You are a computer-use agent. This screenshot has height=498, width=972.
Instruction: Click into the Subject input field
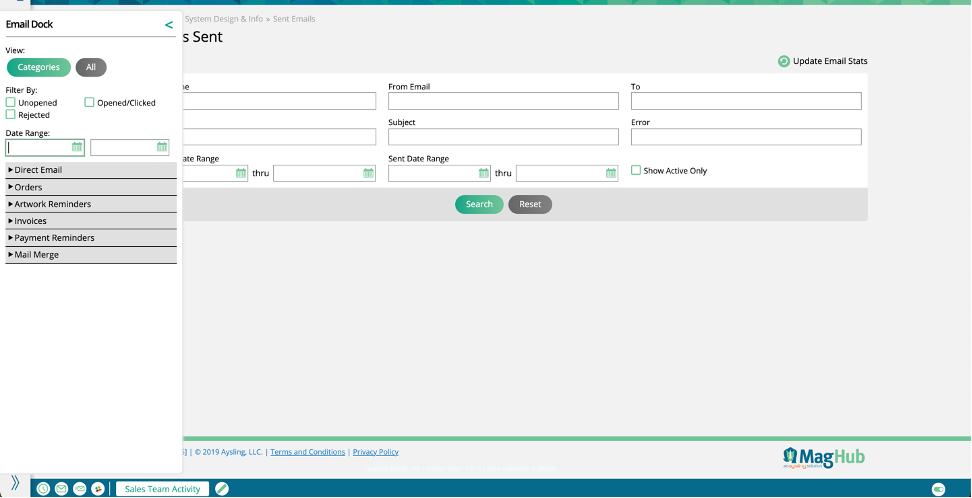[x=503, y=137]
